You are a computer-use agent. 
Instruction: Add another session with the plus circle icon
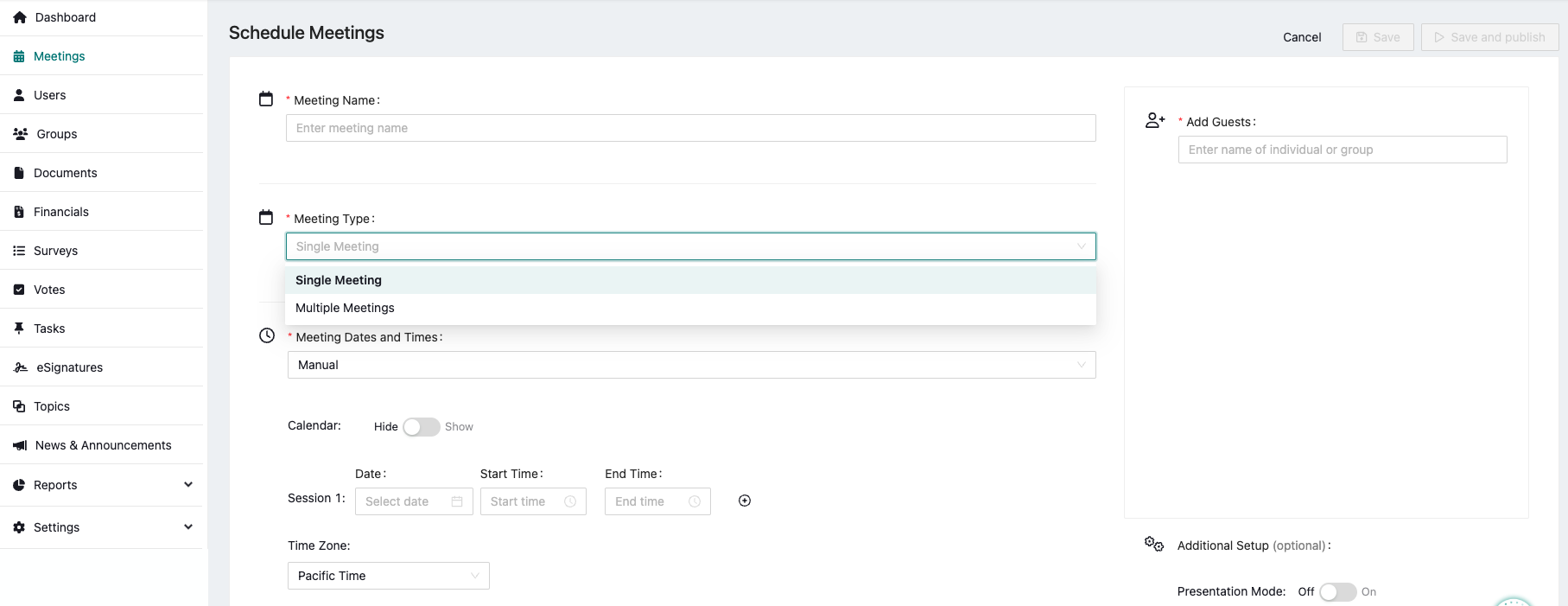coord(745,501)
